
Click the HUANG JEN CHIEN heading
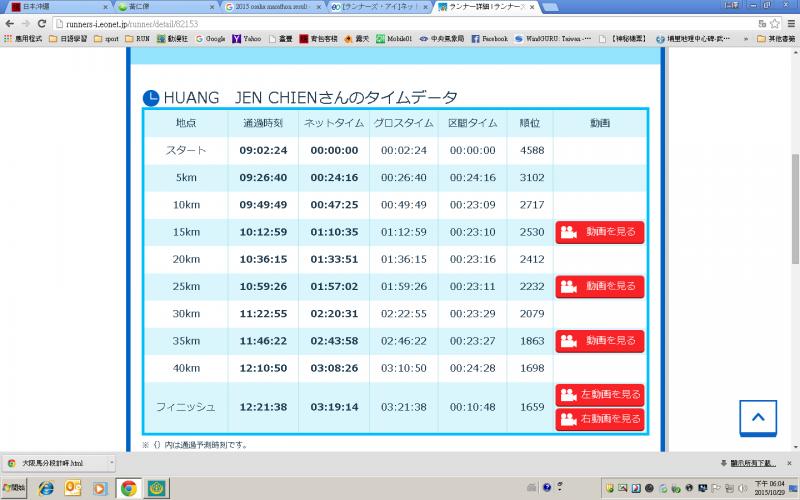tap(310, 97)
